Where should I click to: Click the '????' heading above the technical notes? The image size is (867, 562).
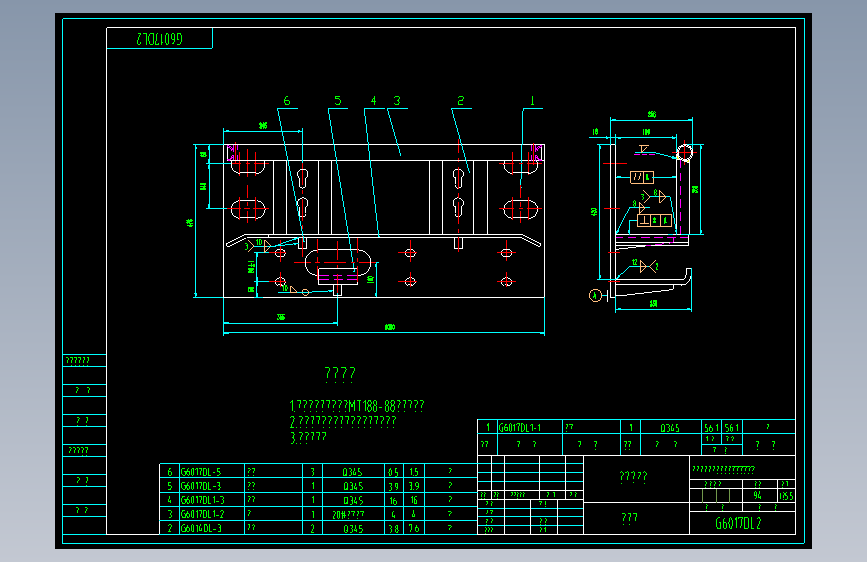pyautogui.click(x=340, y=374)
